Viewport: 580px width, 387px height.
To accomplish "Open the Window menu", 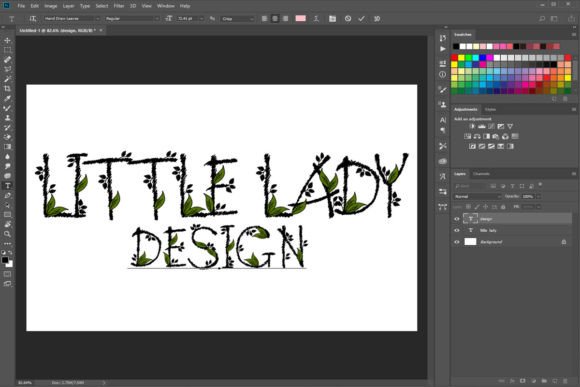I will 166,6.
